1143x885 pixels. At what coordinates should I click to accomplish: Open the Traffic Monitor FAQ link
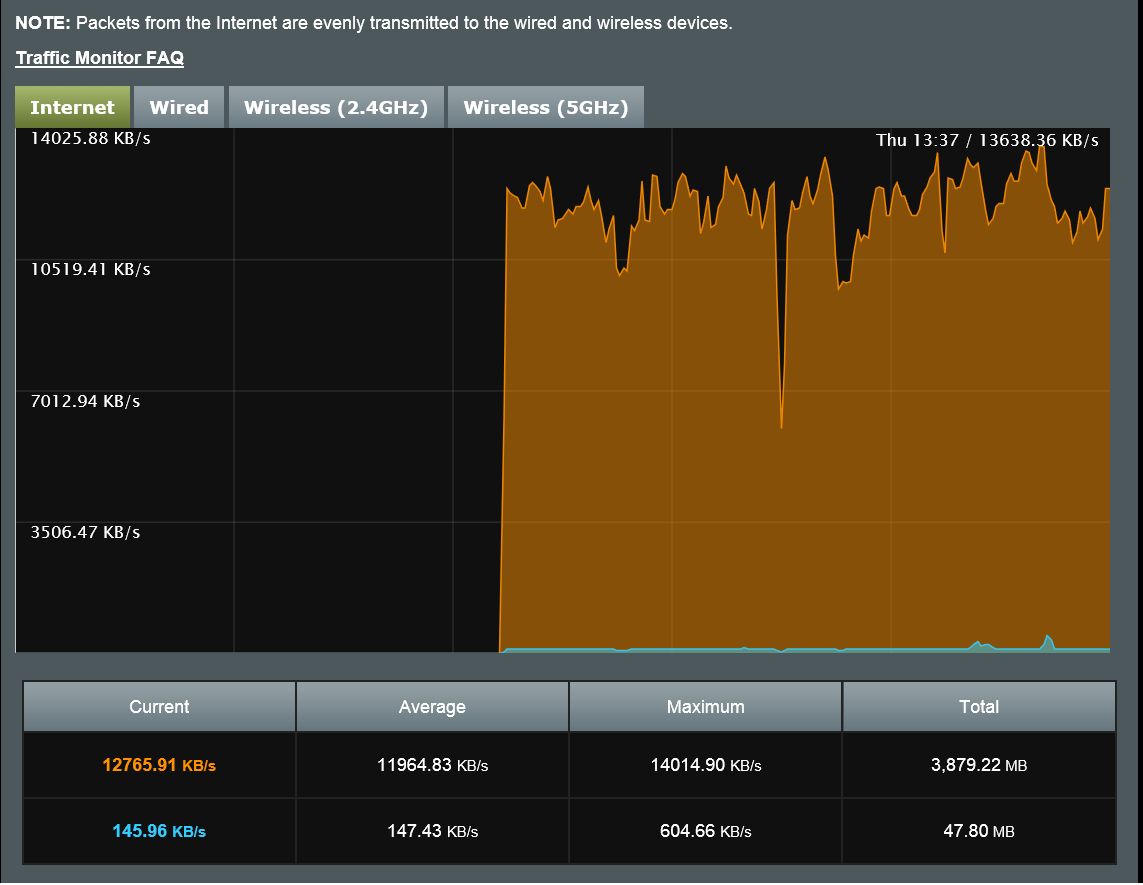coord(100,58)
